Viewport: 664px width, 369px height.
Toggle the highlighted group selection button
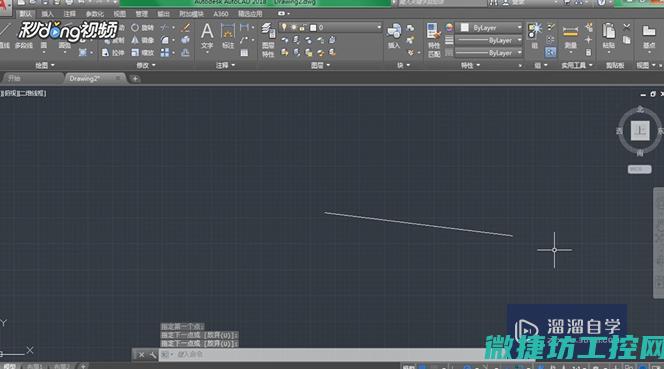pos(551,52)
